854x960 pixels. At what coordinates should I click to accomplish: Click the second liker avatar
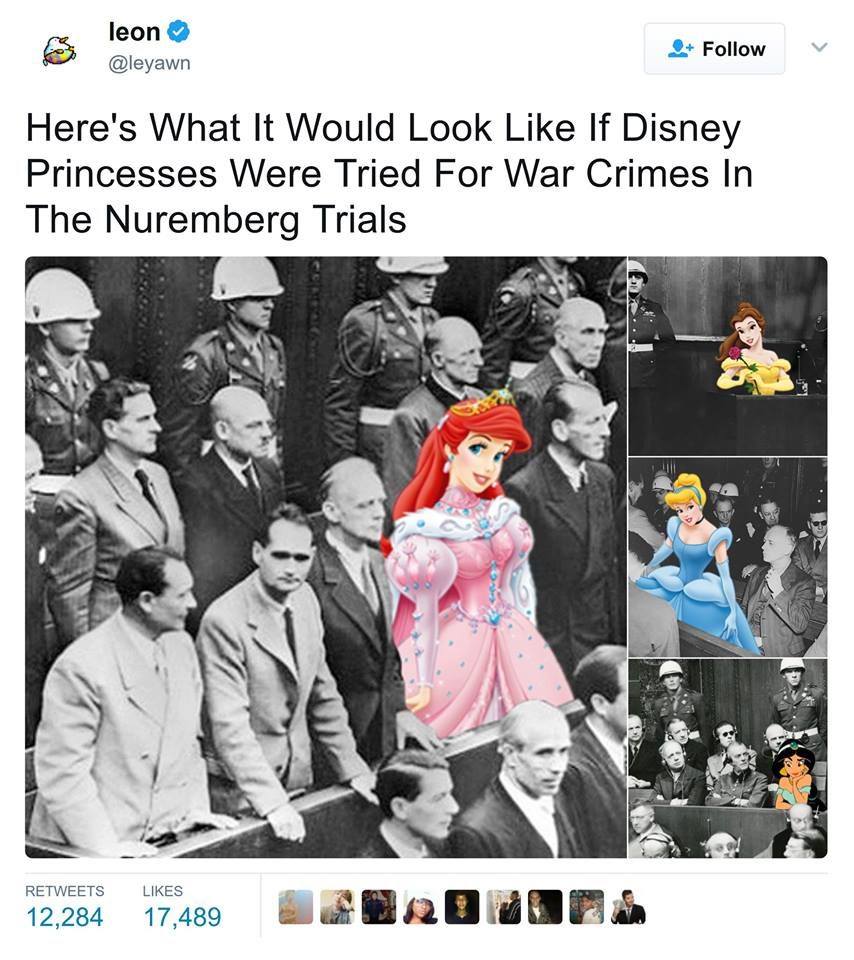pyautogui.click(x=337, y=907)
